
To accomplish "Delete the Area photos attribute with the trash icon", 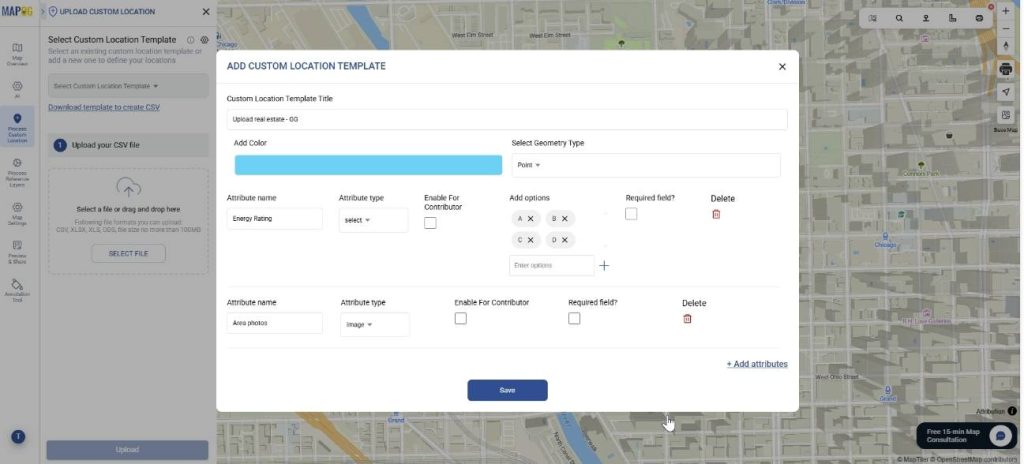I will coord(687,319).
